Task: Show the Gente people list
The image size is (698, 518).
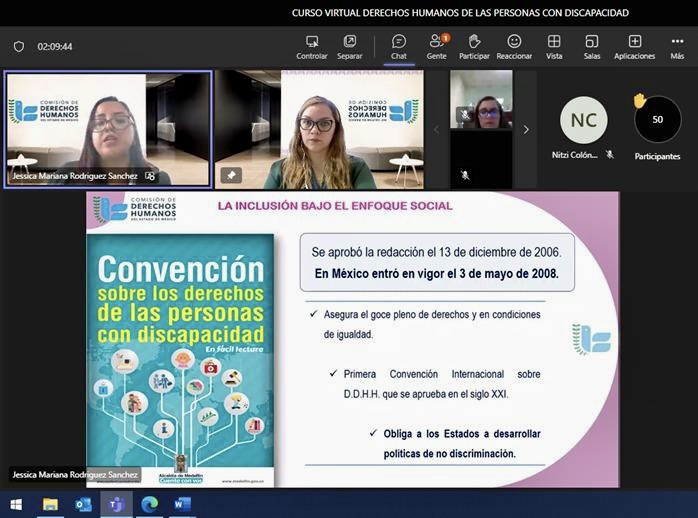Action: [x=436, y=46]
